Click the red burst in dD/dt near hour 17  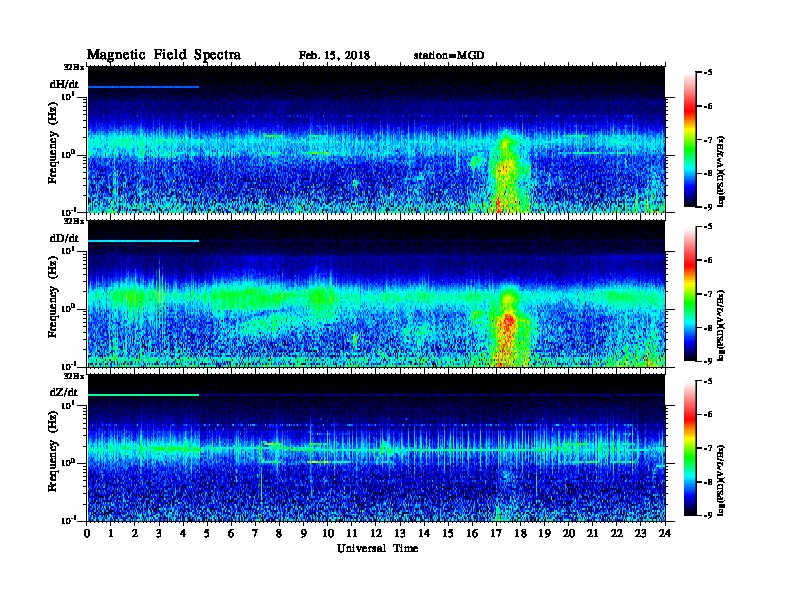click(508, 323)
